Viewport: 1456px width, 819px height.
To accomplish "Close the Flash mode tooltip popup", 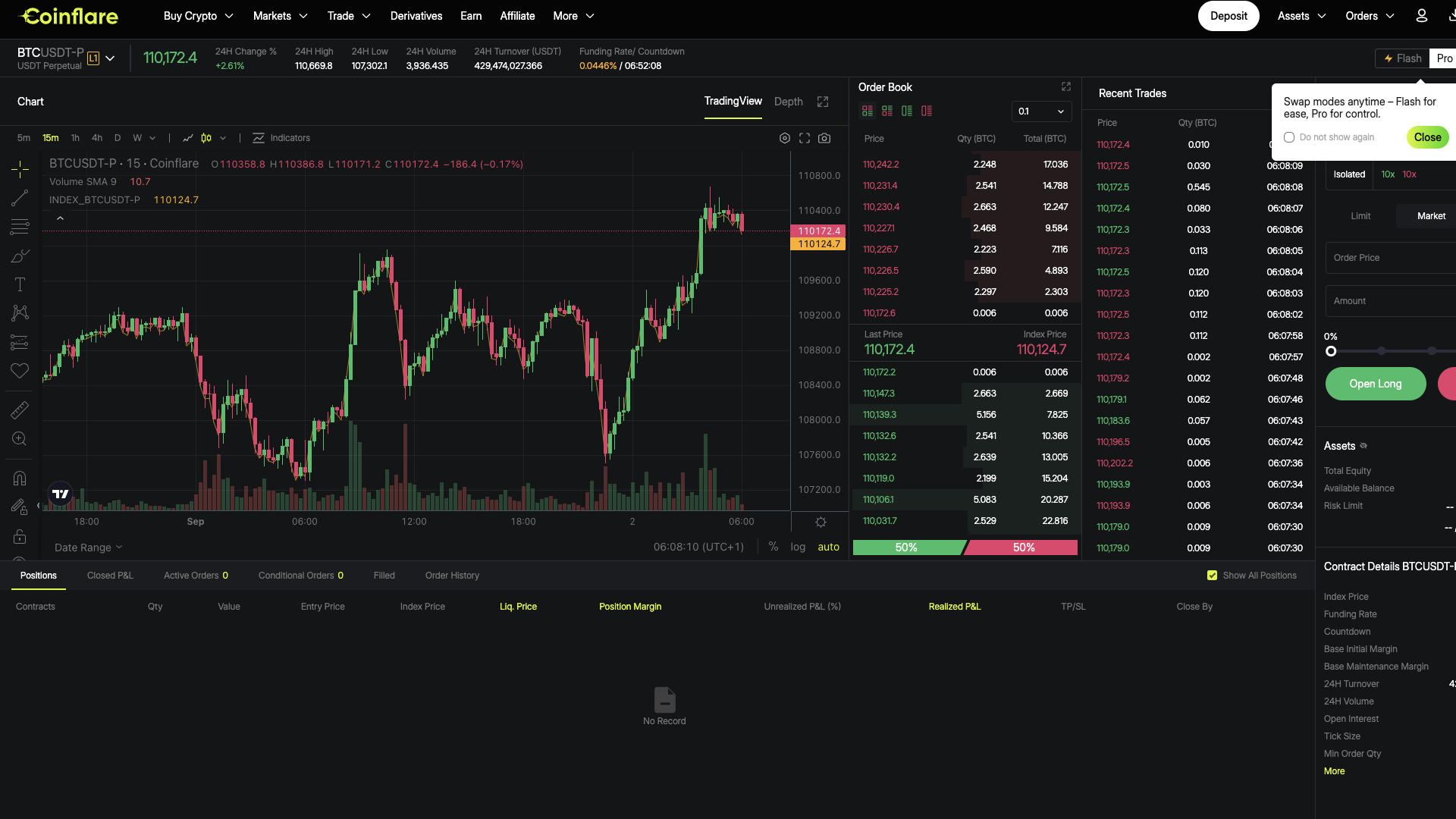I will [1427, 137].
